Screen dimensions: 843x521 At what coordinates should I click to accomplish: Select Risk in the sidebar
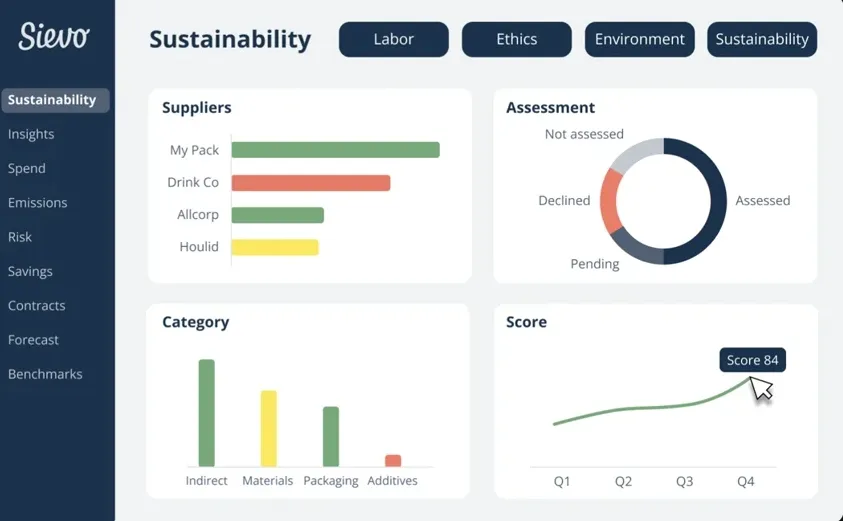(20, 237)
